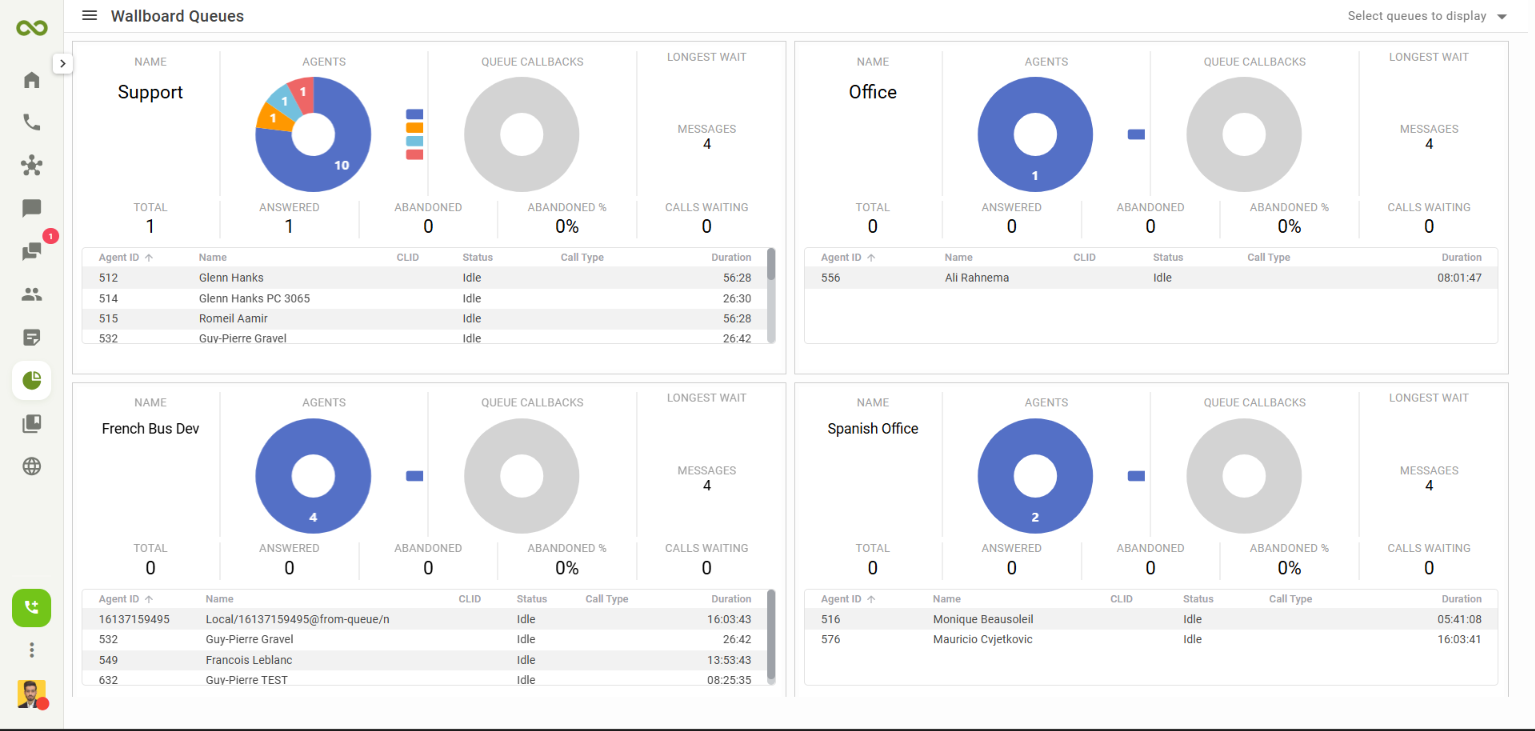This screenshot has height=731, width=1535.
Task: Select the Local/16137159495@from-queue agent row
Action: [425, 619]
